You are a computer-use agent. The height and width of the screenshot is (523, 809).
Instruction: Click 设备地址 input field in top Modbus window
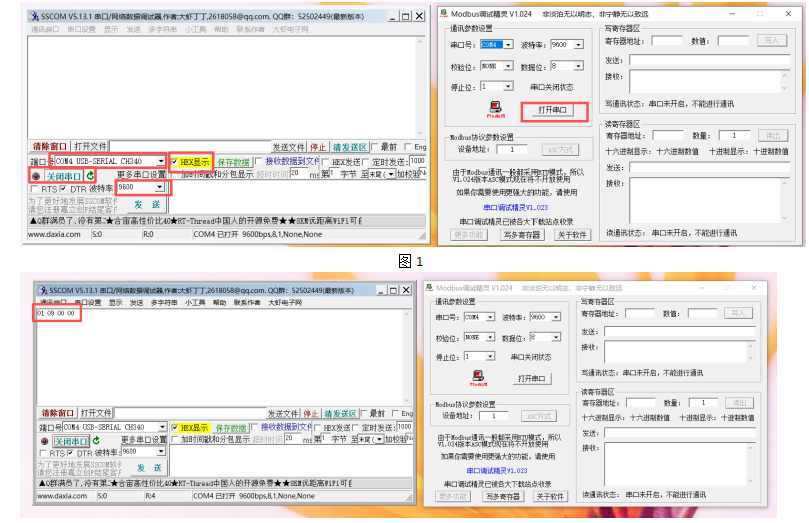pos(512,149)
